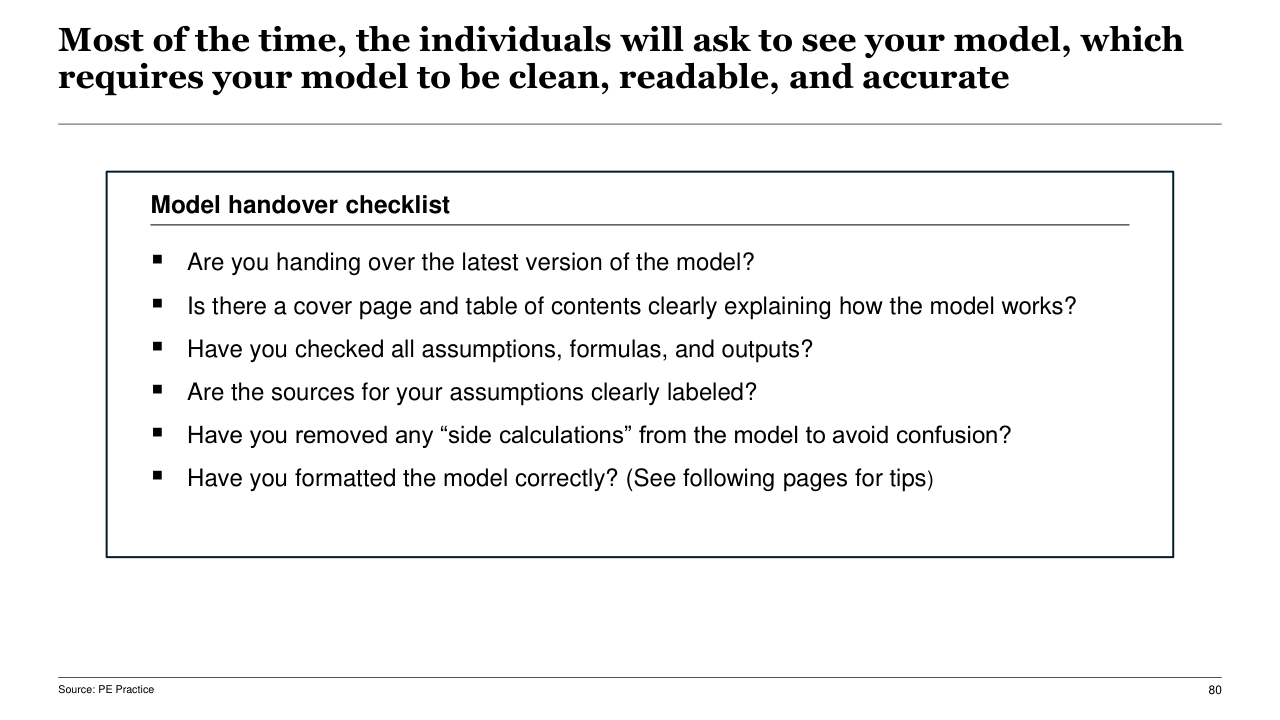
Task: Click bullet marker before "Have you checked all assumptions"
Action: pos(158,348)
